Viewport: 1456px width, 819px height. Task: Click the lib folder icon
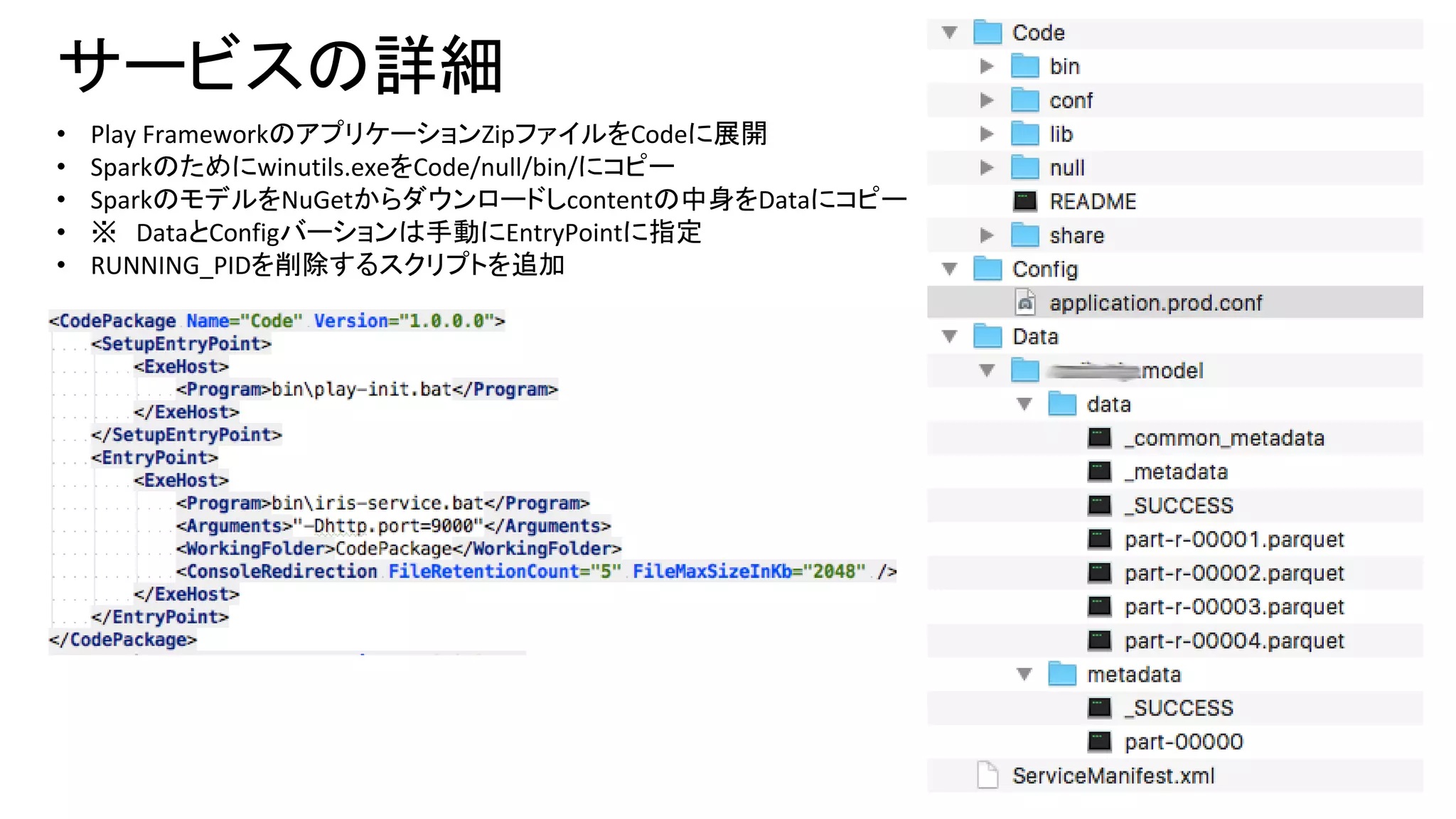[x=1025, y=134]
